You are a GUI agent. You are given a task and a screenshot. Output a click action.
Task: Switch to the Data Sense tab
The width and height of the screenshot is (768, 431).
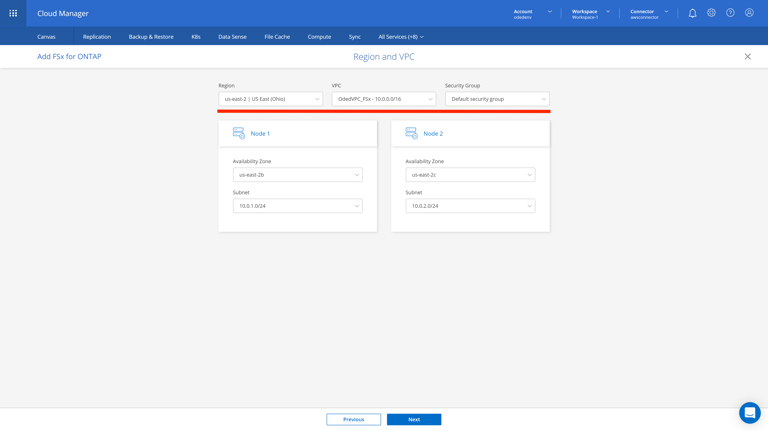tap(232, 37)
